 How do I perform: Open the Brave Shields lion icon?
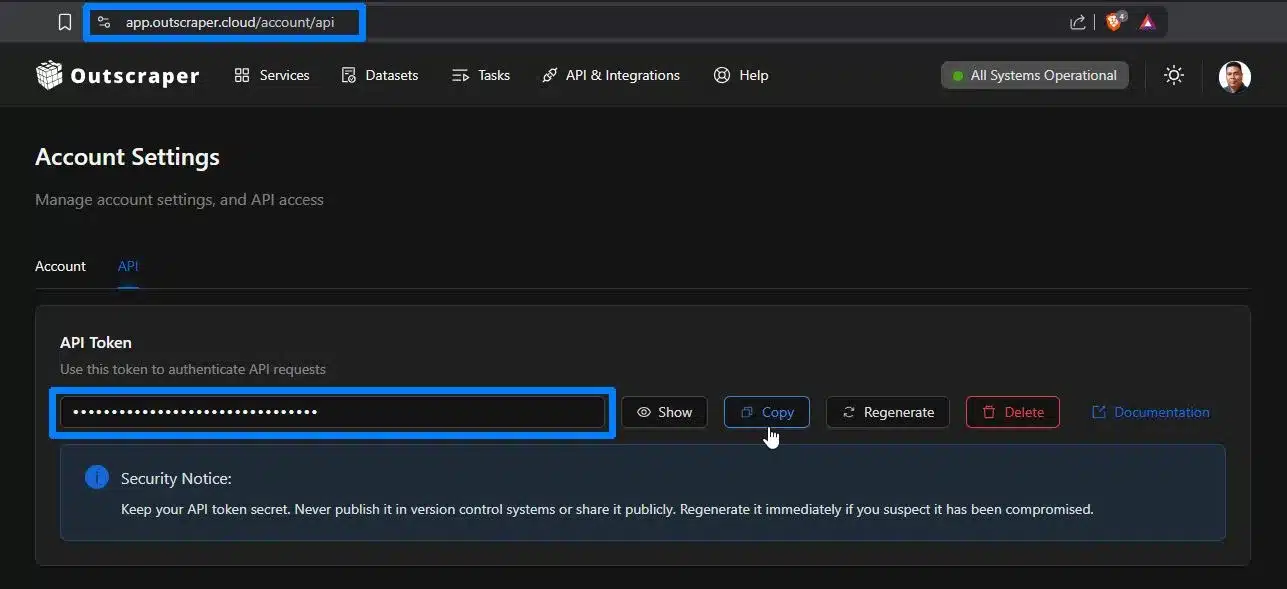point(1113,22)
